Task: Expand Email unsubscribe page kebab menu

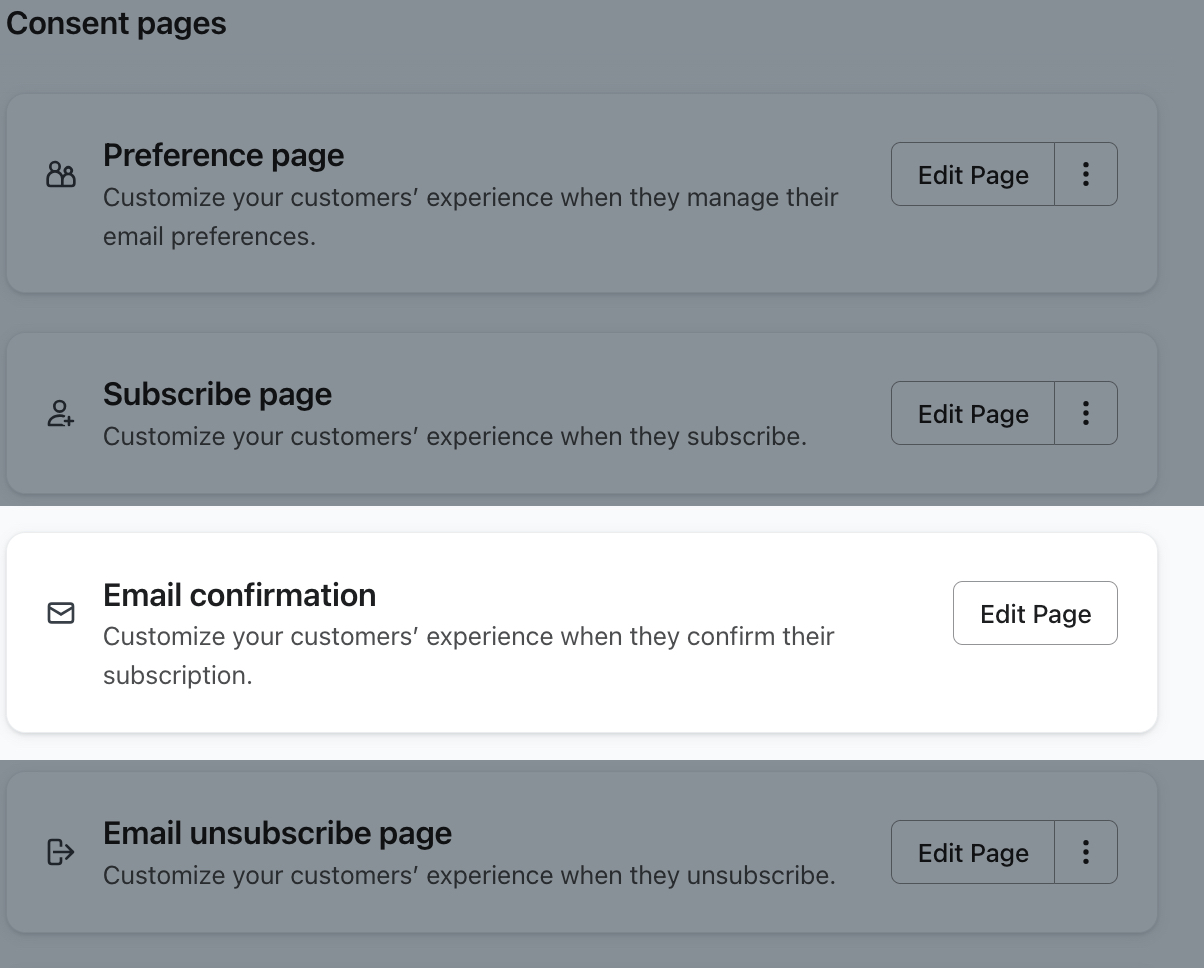Action: [x=1085, y=852]
